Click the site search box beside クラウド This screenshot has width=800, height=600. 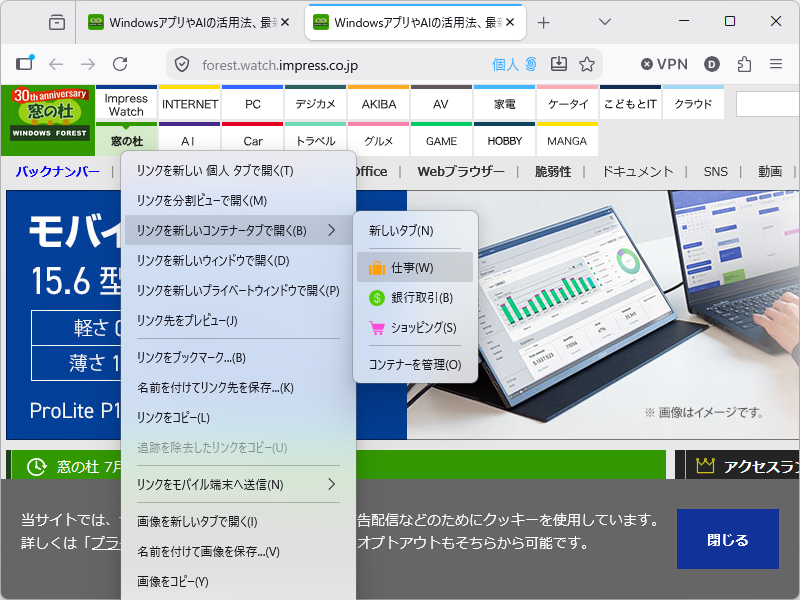tap(768, 104)
